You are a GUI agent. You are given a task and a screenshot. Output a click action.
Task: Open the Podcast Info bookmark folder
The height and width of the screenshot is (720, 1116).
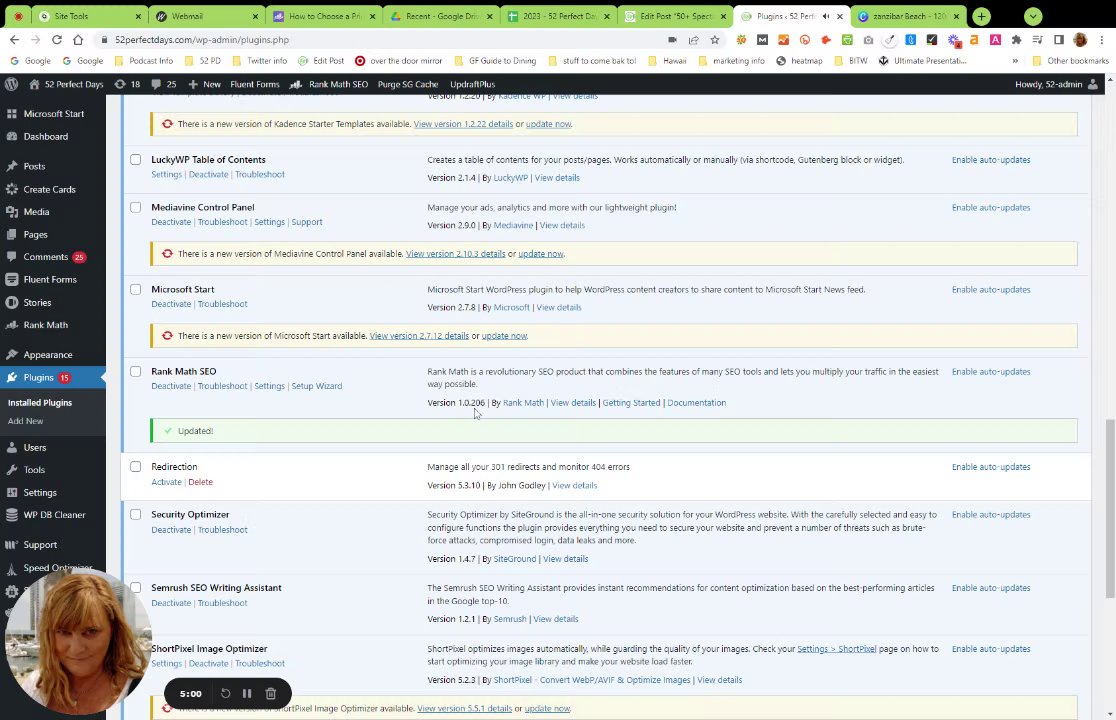(143, 61)
